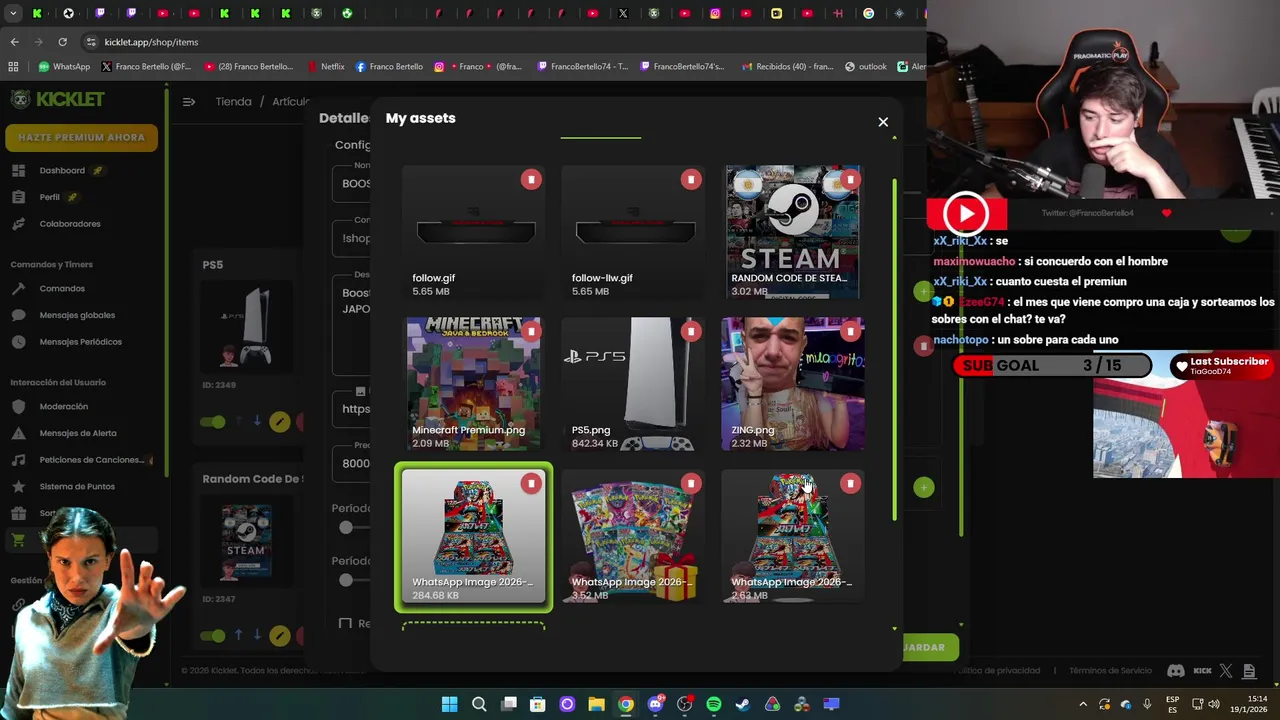Open Mensajes Periódicos
This screenshot has height=720, width=1280.
[x=80, y=342]
